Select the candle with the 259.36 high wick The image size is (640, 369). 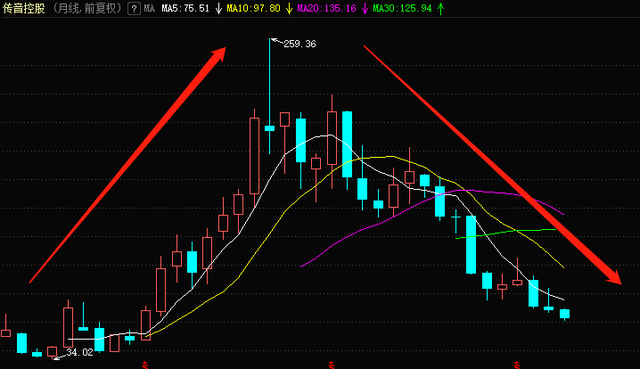pos(269,128)
